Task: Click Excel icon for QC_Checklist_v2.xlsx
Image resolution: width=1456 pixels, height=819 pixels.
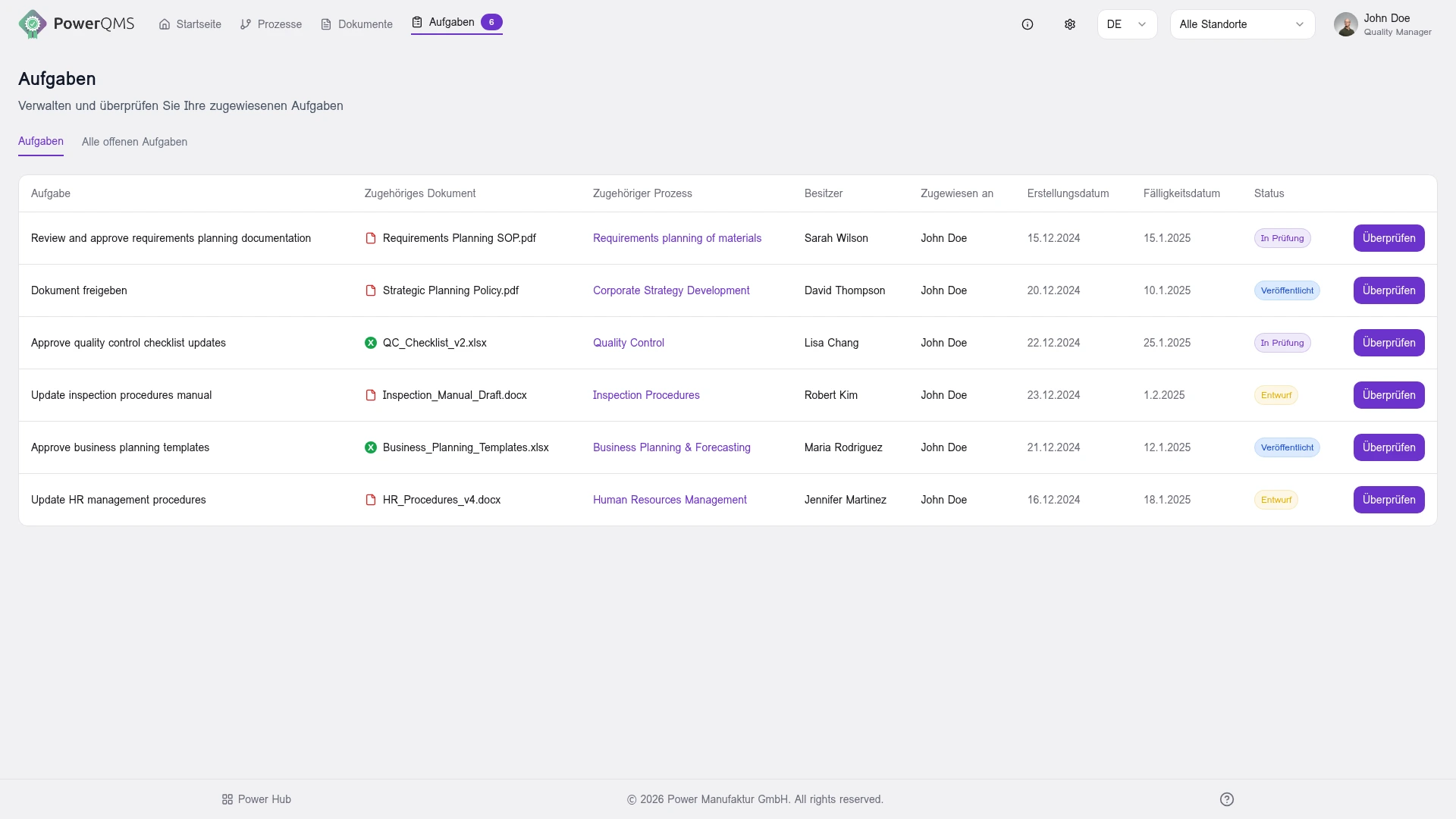Action: [371, 343]
